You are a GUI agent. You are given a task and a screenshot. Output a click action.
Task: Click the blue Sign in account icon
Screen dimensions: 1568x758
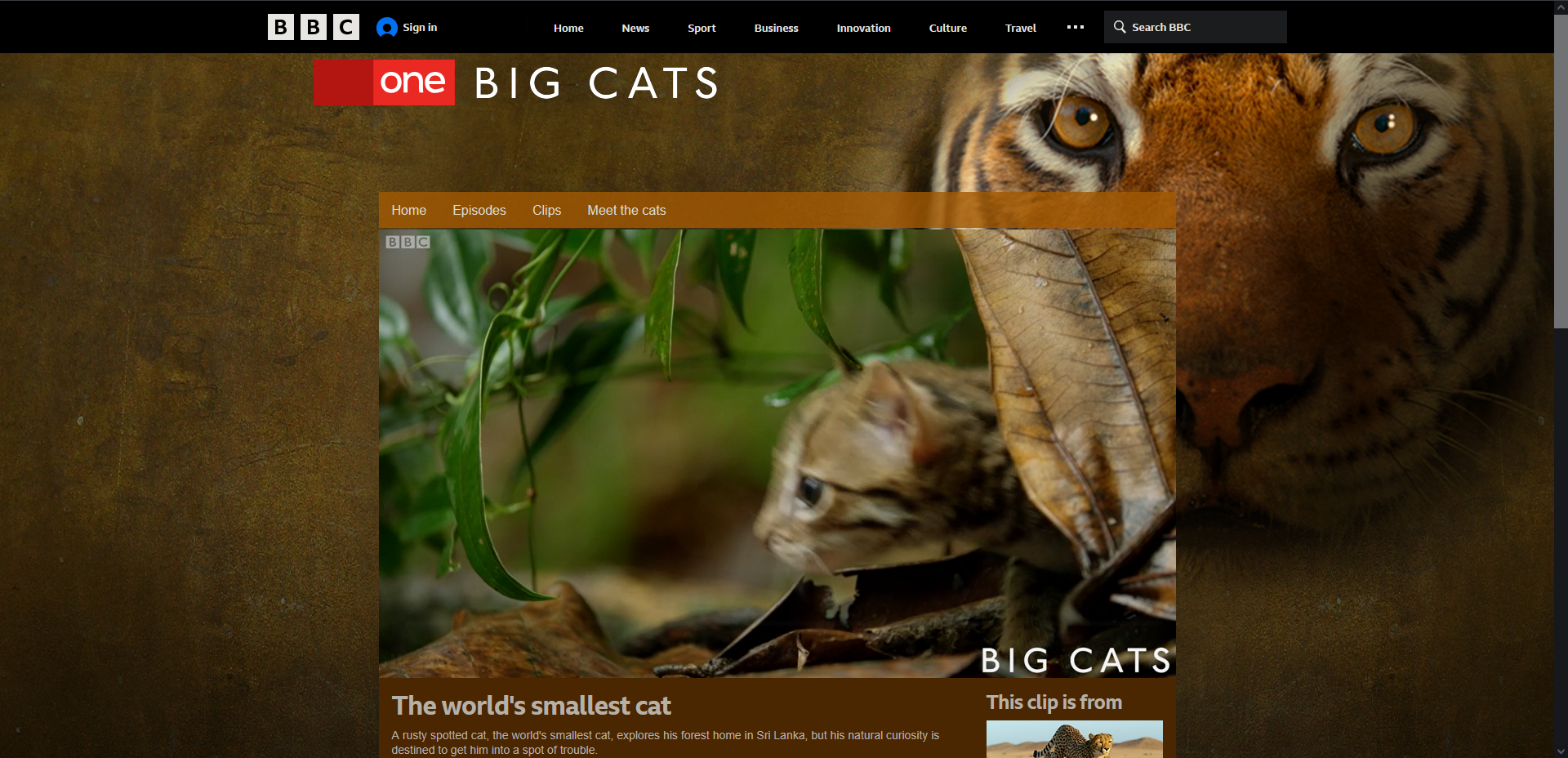[x=387, y=28]
